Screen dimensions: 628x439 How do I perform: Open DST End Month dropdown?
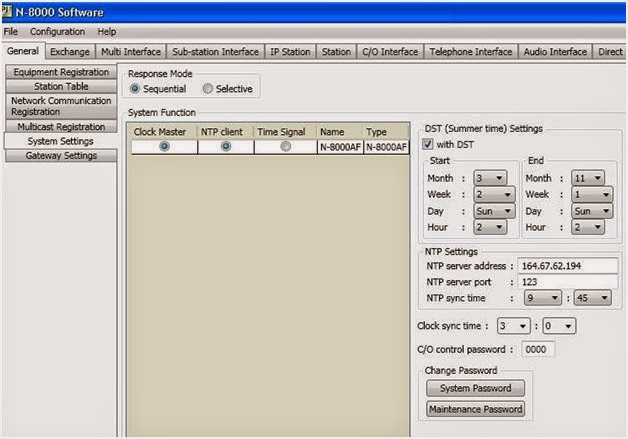click(x=588, y=178)
